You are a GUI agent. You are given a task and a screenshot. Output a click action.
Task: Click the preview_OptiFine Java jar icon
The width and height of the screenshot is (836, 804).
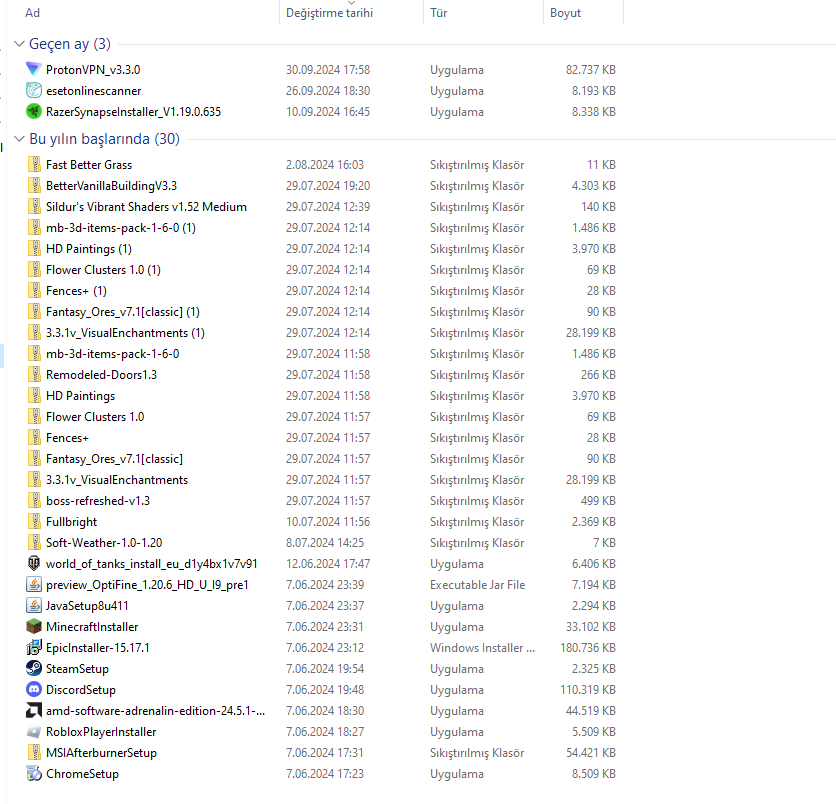(34, 584)
